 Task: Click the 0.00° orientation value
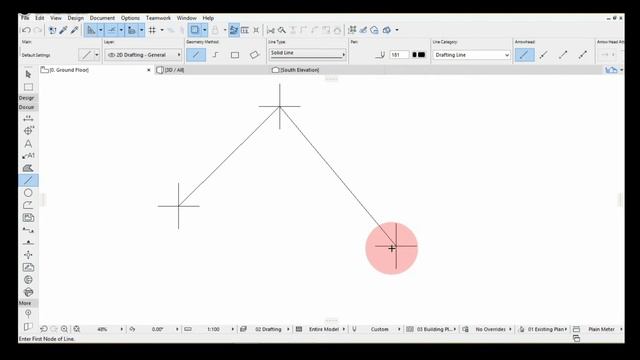pos(158,329)
